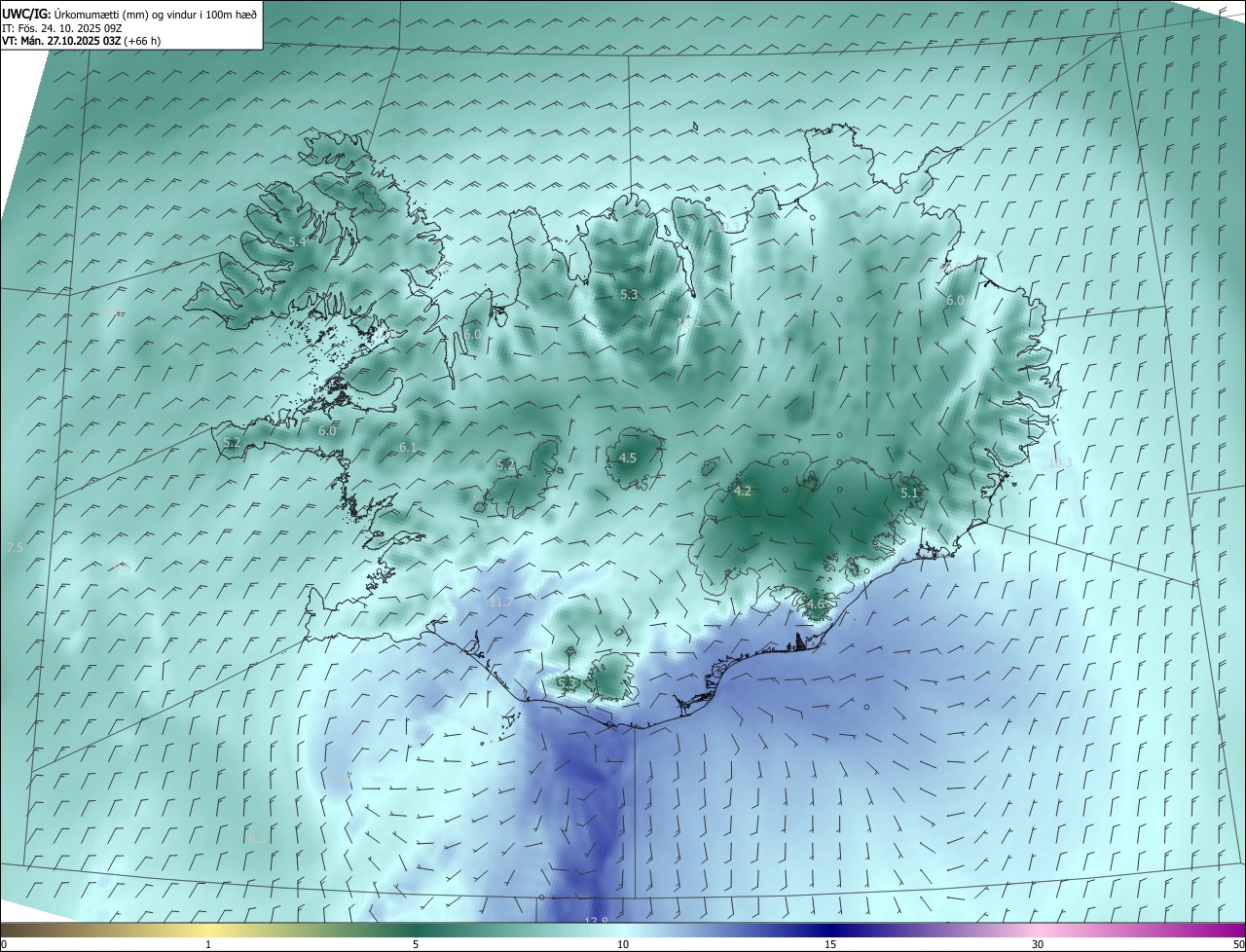
Task: Click the 11.7 precipitation value label
Action: point(500,603)
